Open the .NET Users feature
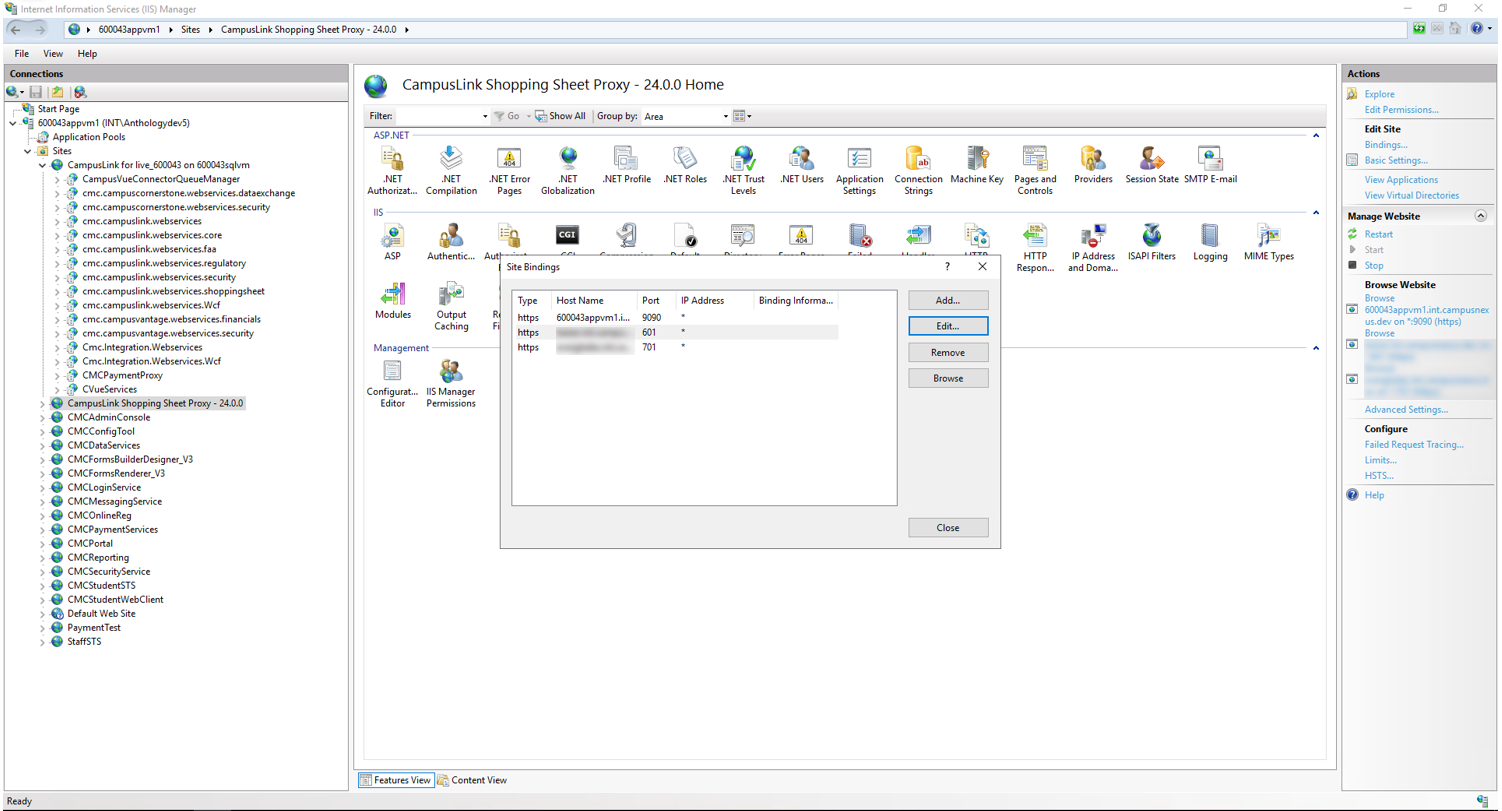 (x=801, y=165)
